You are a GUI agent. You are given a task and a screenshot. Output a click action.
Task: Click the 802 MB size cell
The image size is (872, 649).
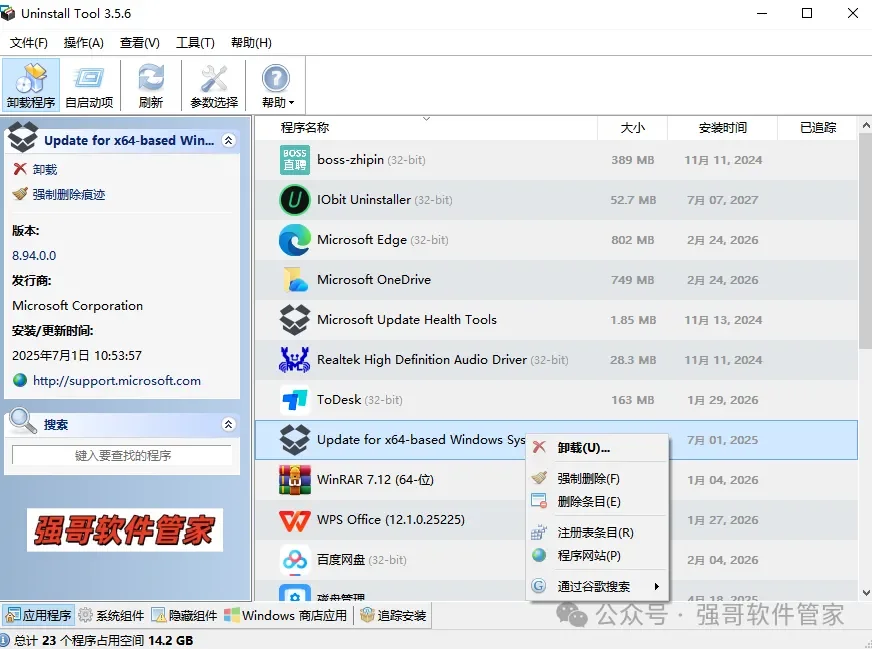click(x=633, y=240)
